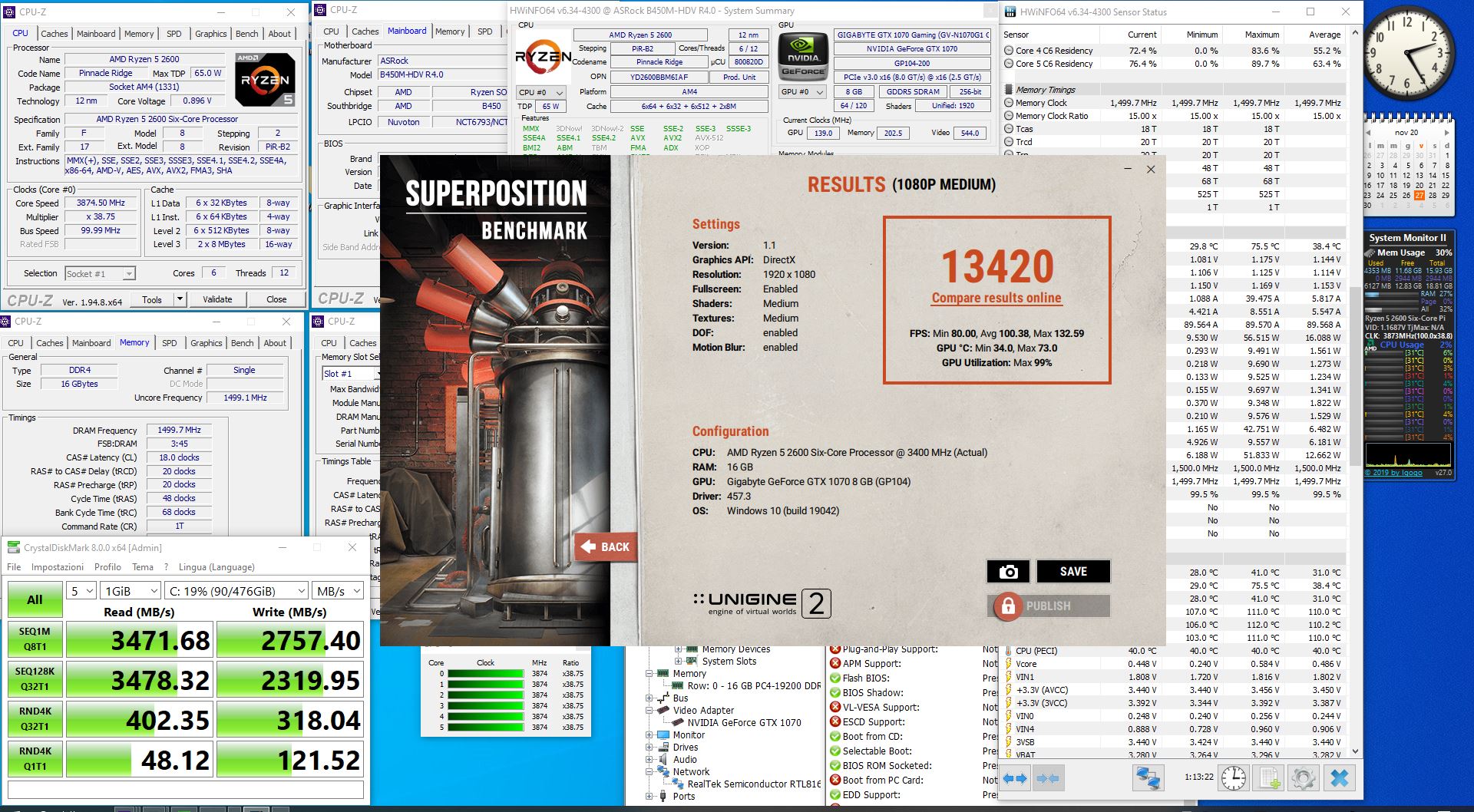Open the File menu in CrystalDiskMark

click(14, 567)
